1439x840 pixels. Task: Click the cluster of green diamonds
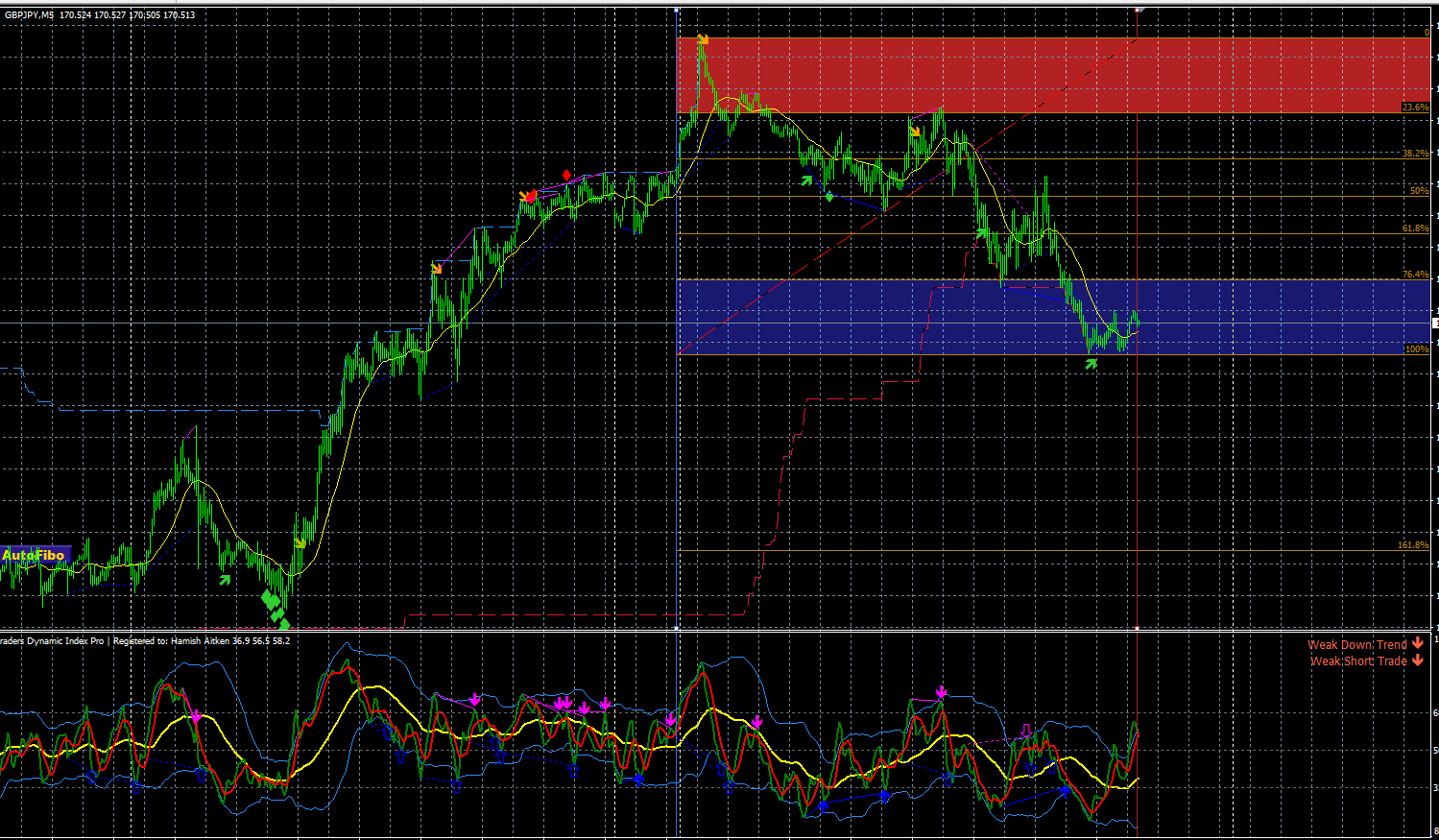click(x=275, y=607)
